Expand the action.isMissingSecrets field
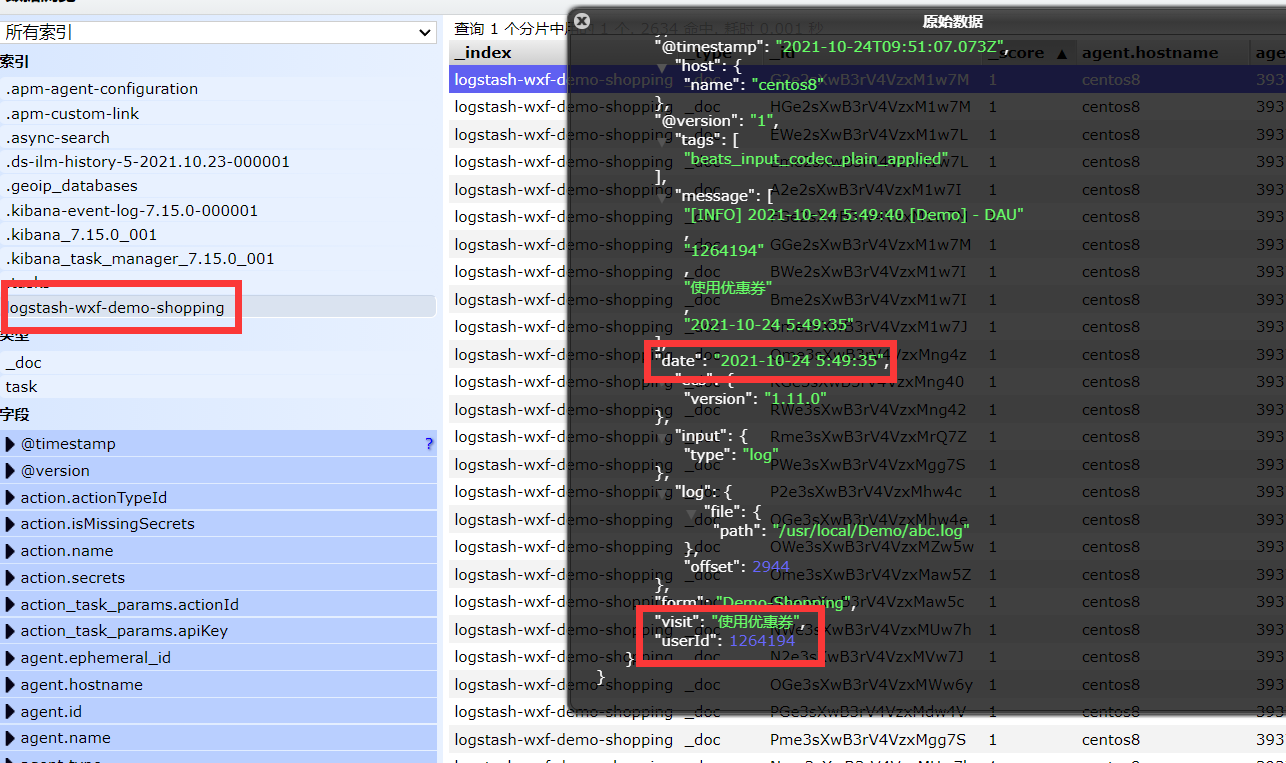 (11, 524)
